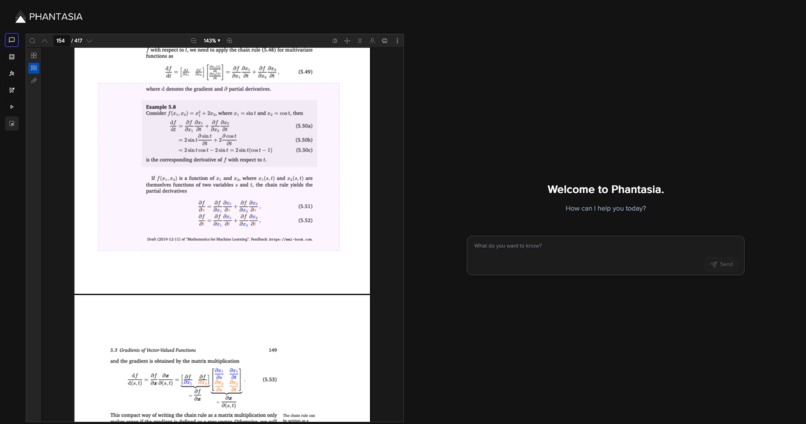This screenshot has height=424, width=806.
Task: Click the page number '149' in PDF
Action: click(273, 350)
